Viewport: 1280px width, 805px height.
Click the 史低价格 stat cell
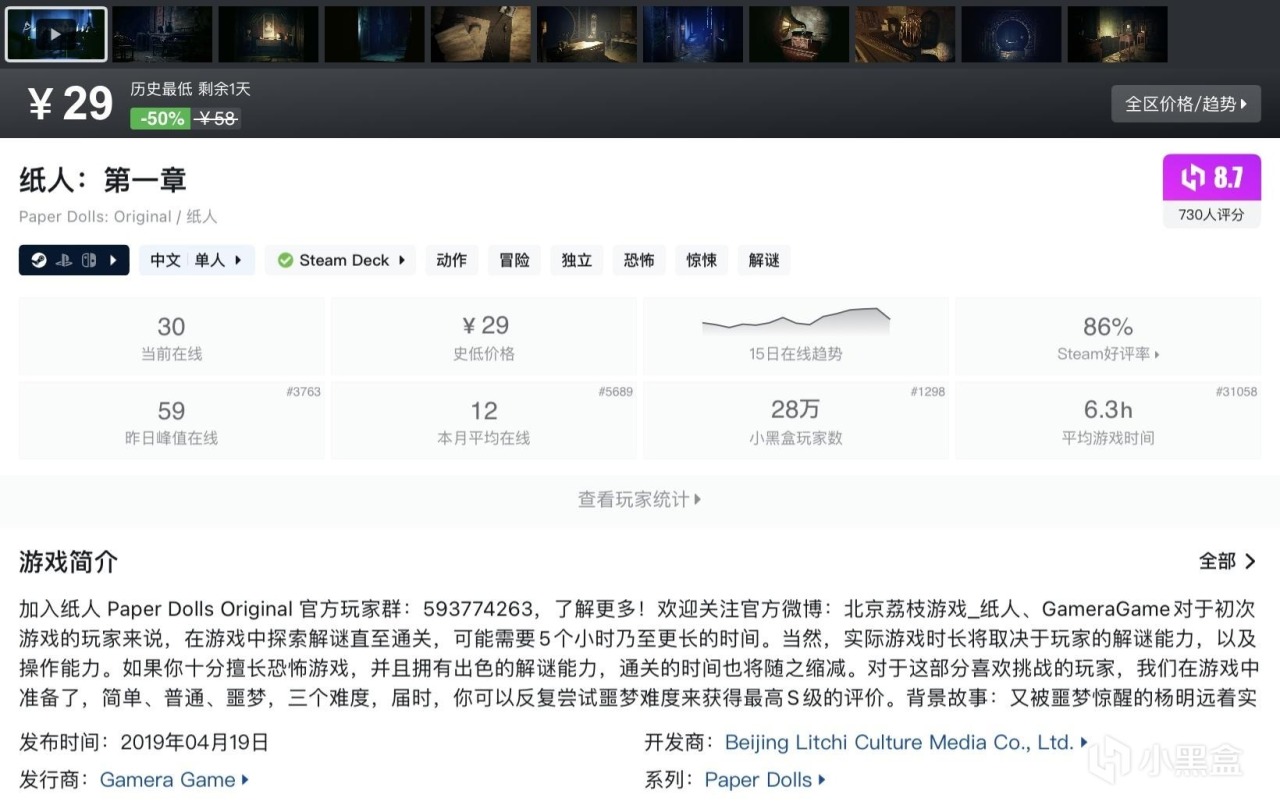coord(484,337)
